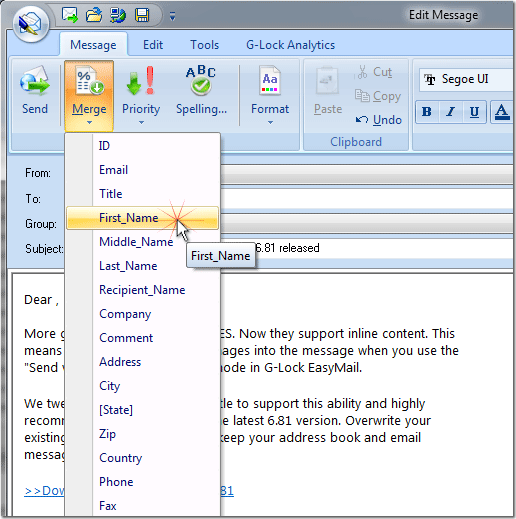Open the quick access toolbar customize arrow

pos(172,16)
